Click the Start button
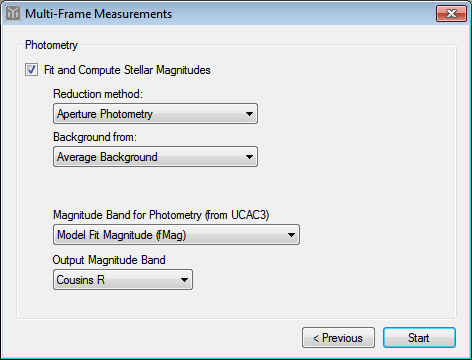Viewport: 472px width, 360px height. pyautogui.click(x=419, y=338)
